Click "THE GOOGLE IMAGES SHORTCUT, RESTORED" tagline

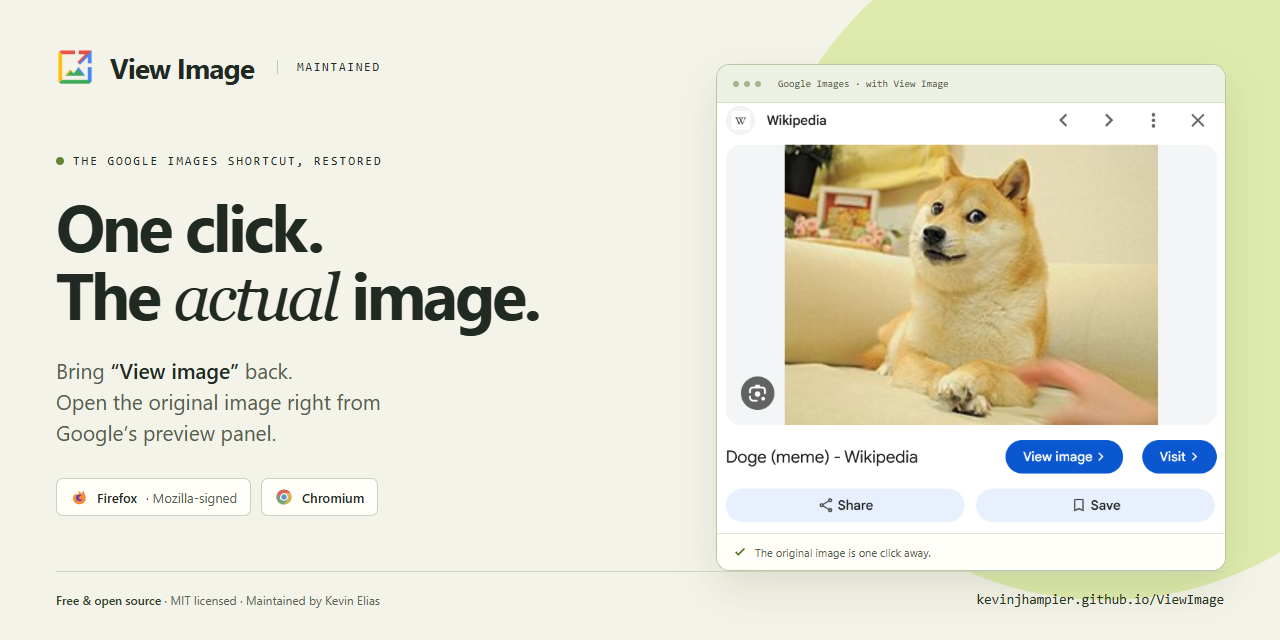227,161
